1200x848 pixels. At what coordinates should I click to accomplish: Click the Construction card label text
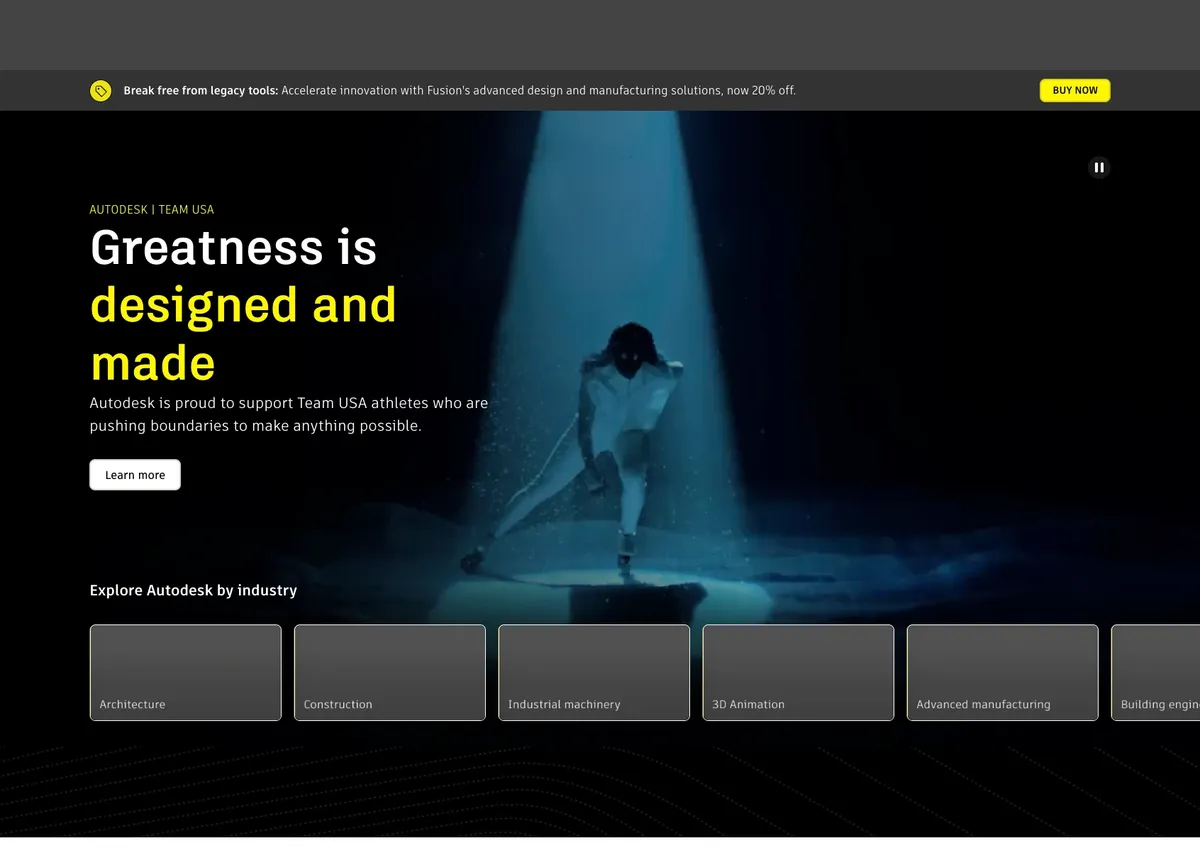click(338, 704)
